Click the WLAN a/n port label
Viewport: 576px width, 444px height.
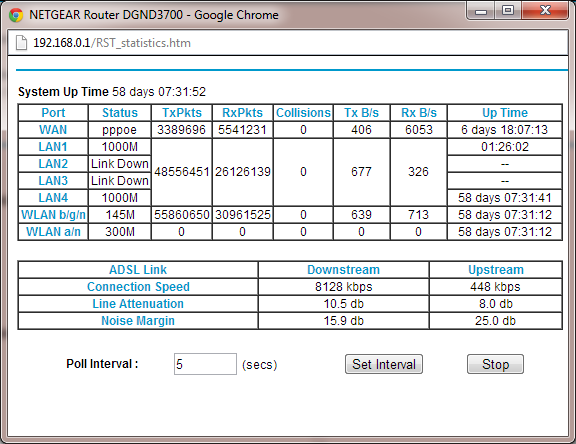pyautogui.click(x=53, y=232)
